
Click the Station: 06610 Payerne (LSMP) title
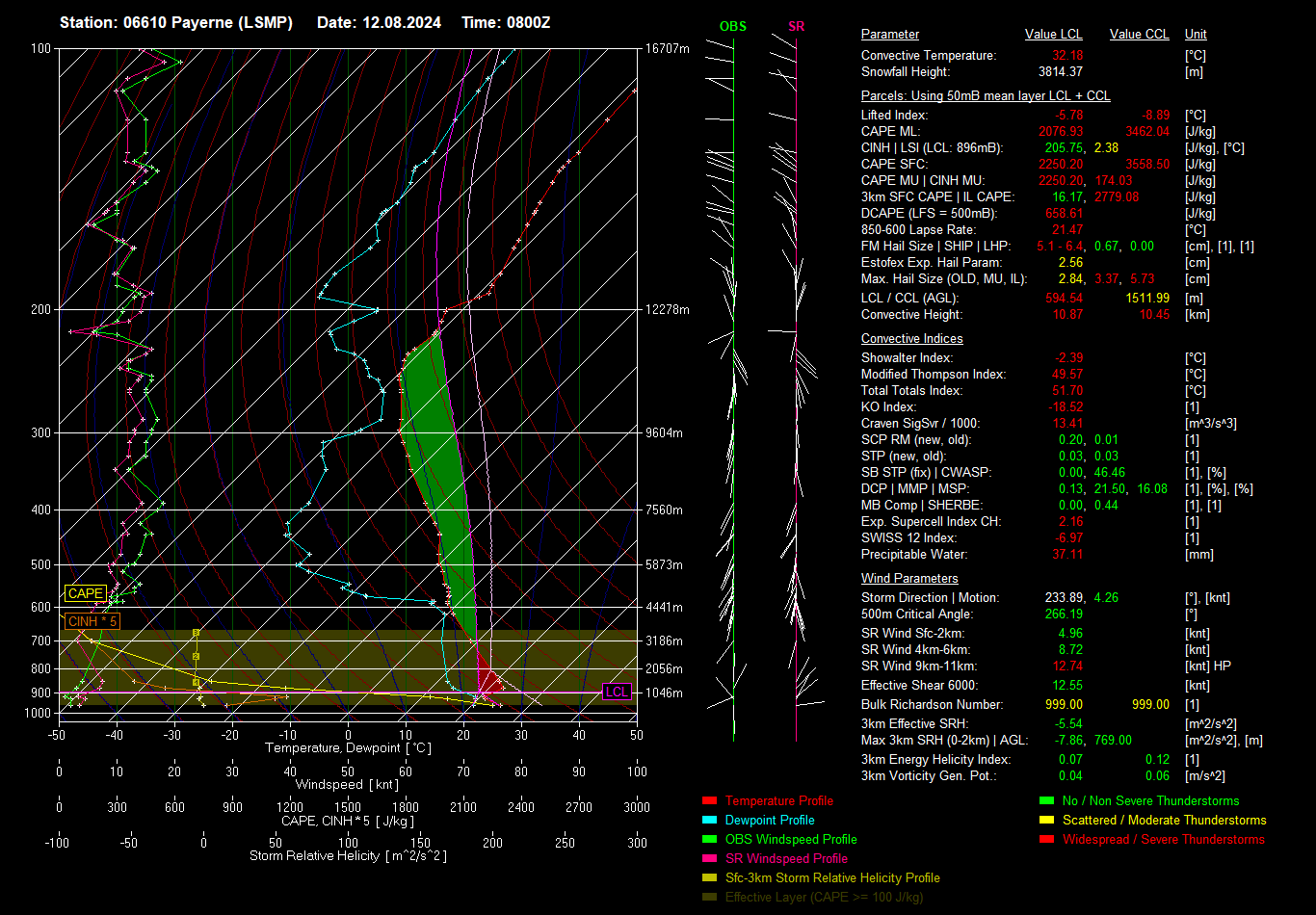177,22
